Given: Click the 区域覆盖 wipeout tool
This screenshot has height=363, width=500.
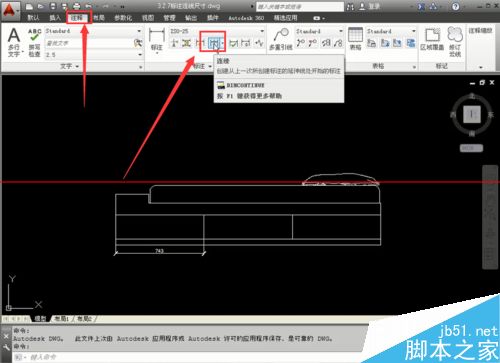Looking at the screenshot, I should [432, 39].
